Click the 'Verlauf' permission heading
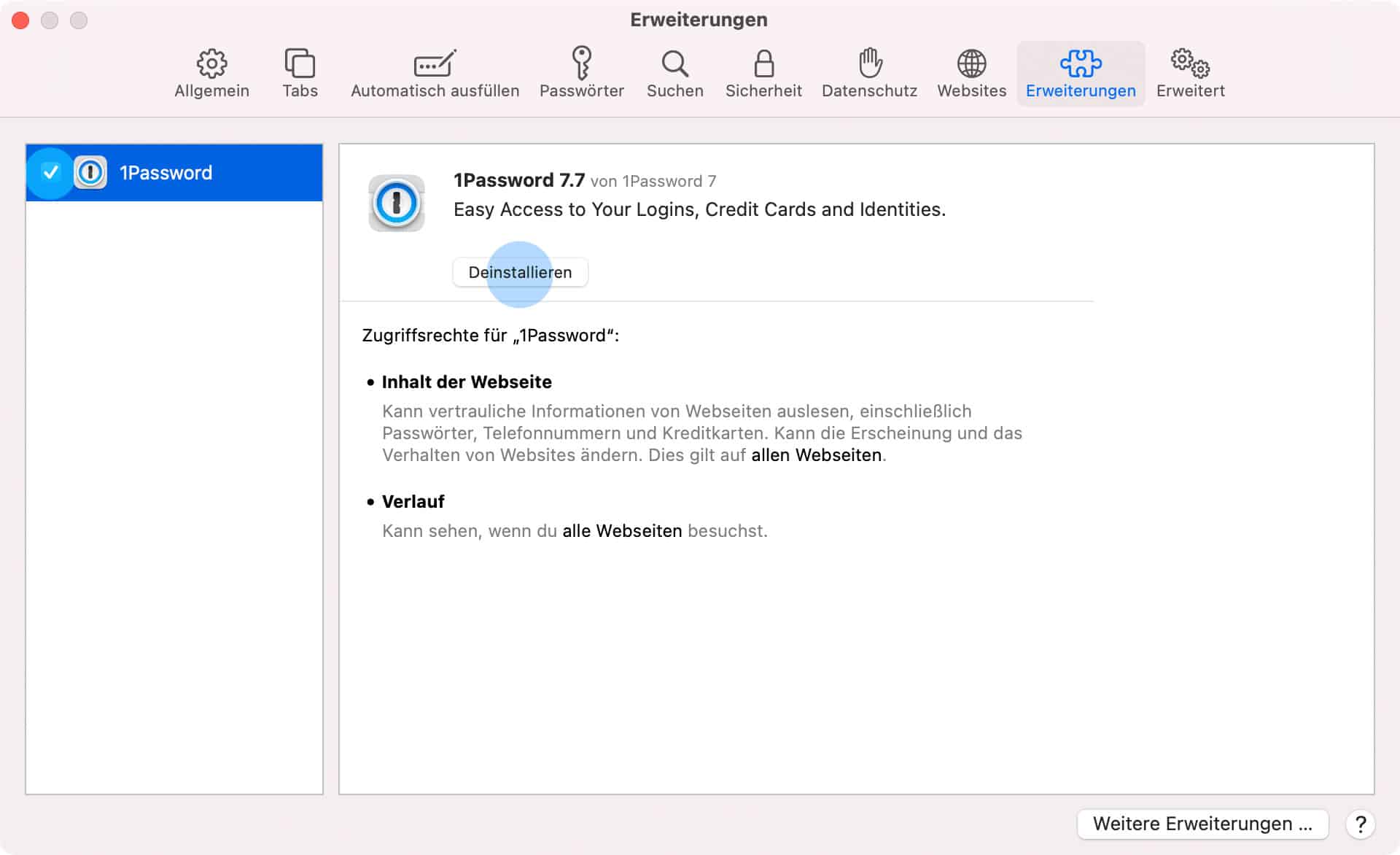This screenshot has width=1400, height=855. pos(413,501)
